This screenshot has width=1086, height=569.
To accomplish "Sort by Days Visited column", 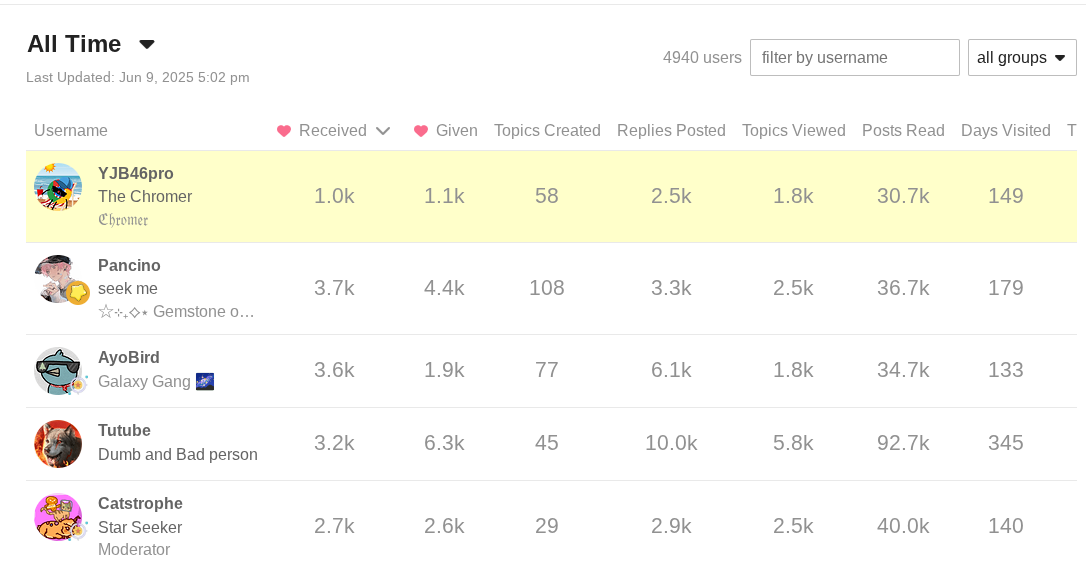I will [x=1006, y=131].
